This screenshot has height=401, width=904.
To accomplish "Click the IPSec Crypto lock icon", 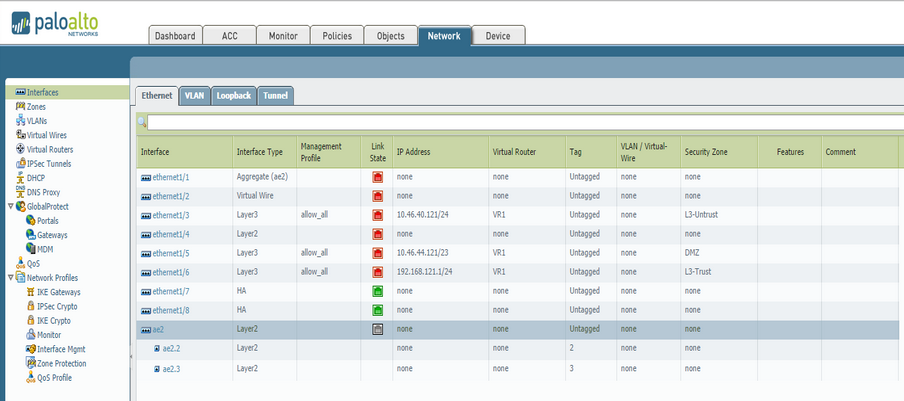I will [31, 306].
